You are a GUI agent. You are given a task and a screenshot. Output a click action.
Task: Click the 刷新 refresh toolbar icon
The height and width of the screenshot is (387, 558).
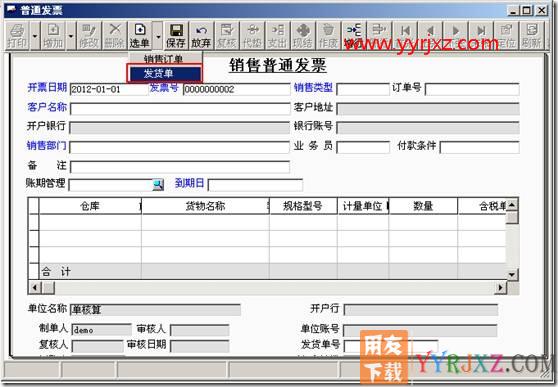(532, 35)
